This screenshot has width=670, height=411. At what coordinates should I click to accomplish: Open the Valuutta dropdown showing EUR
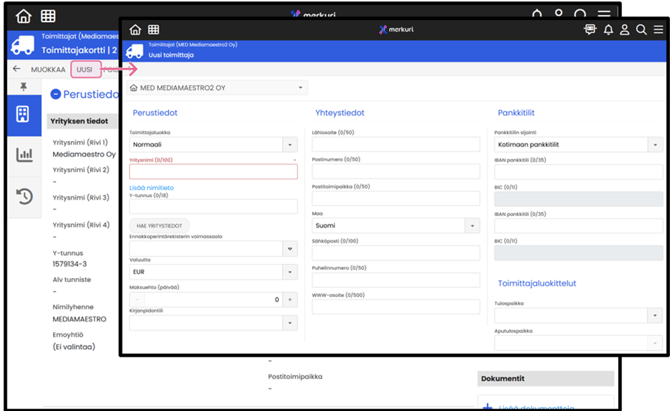[290, 272]
